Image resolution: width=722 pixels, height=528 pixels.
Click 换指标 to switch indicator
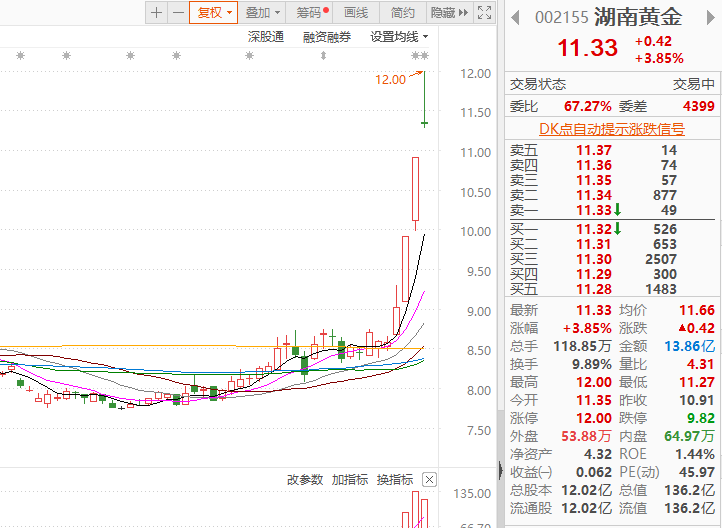(395, 479)
